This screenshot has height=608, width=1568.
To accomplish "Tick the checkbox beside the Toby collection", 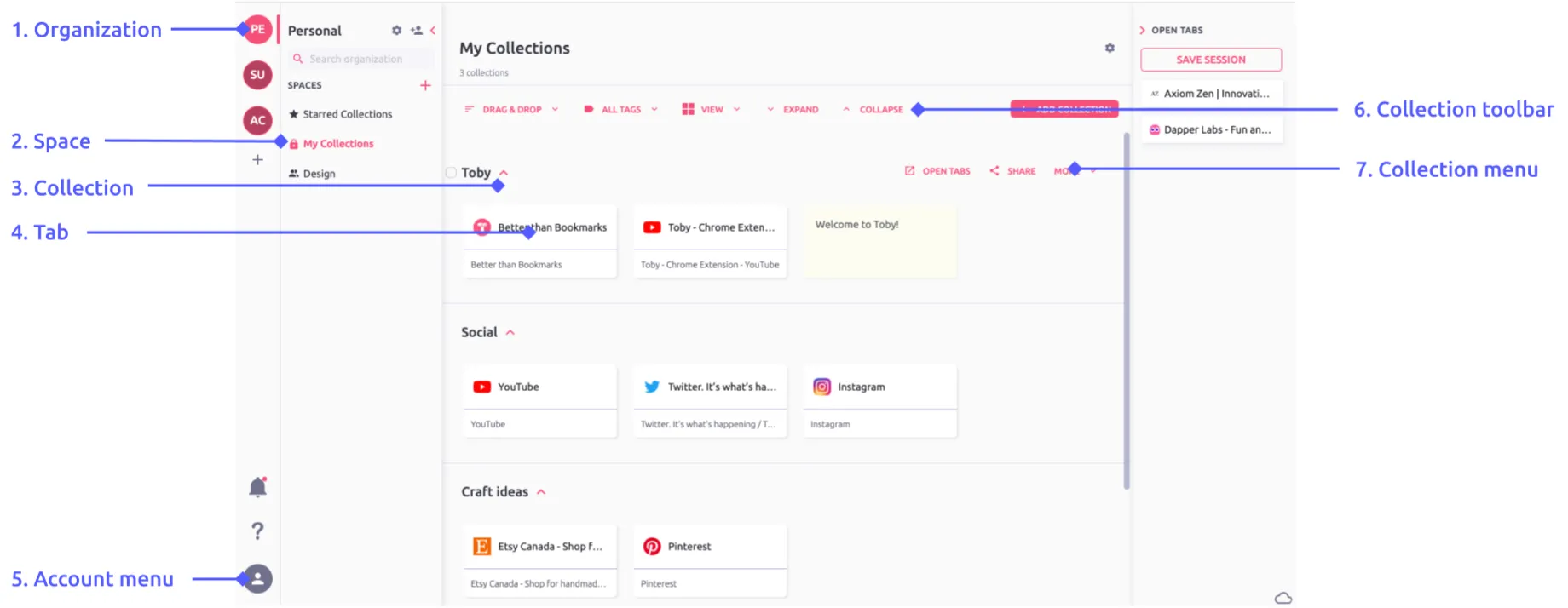I will point(451,173).
